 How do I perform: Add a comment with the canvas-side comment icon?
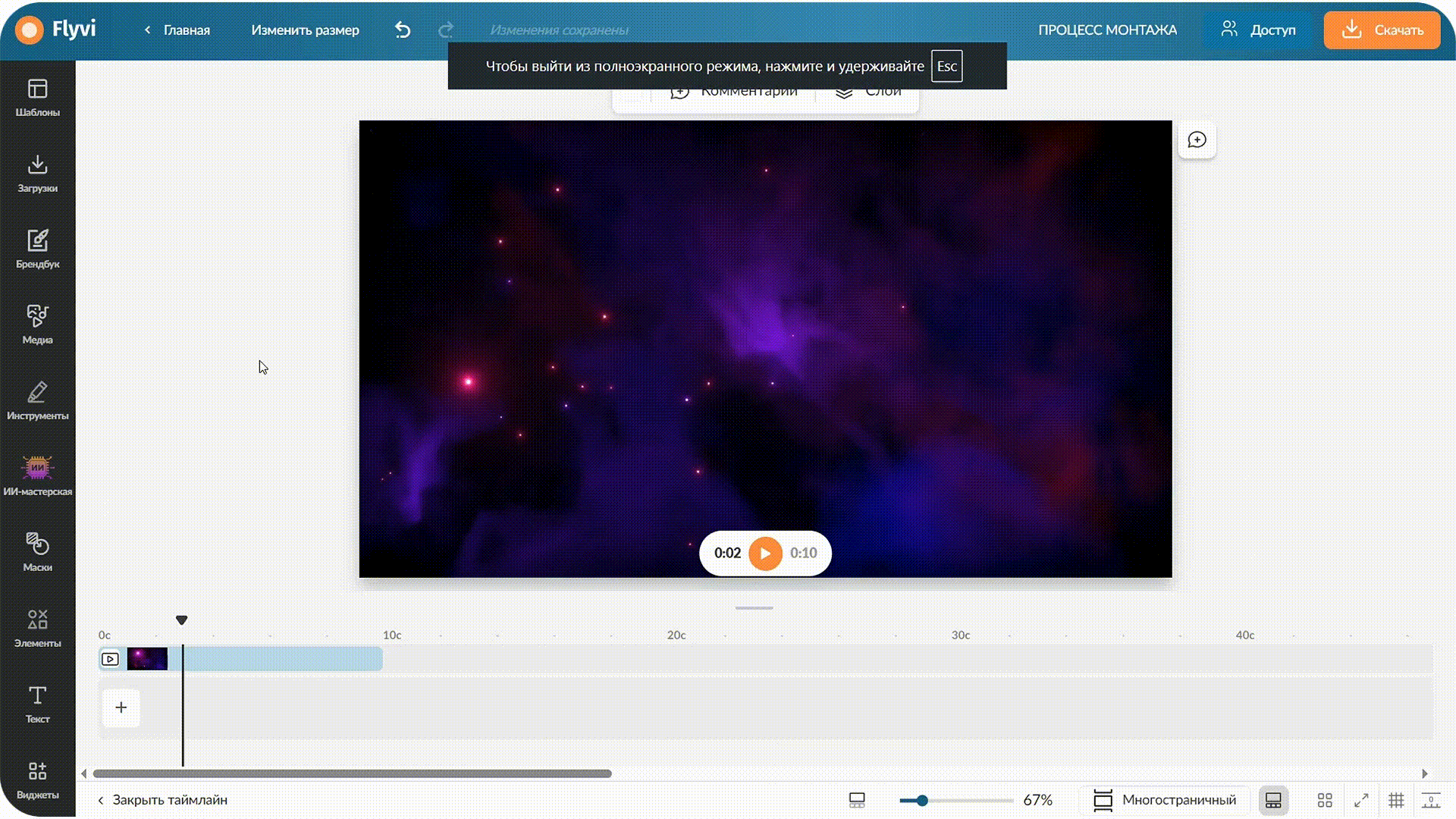coord(1197,140)
